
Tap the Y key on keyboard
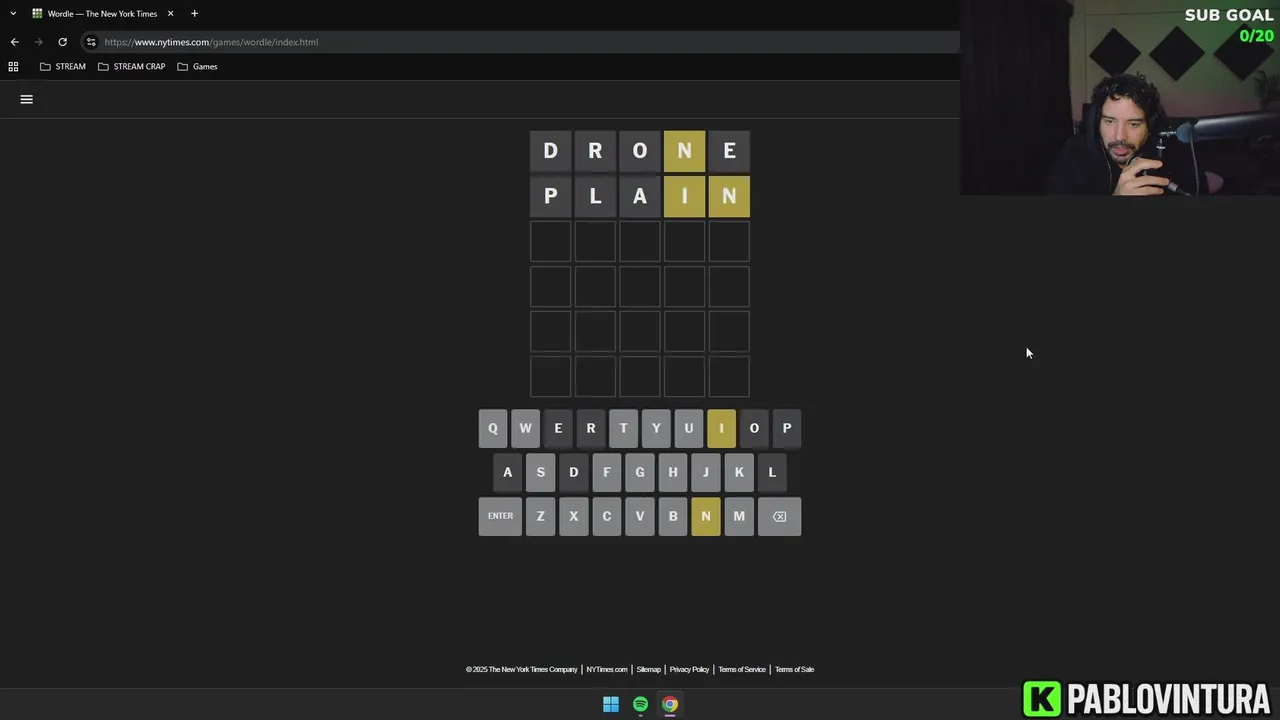point(656,428)
